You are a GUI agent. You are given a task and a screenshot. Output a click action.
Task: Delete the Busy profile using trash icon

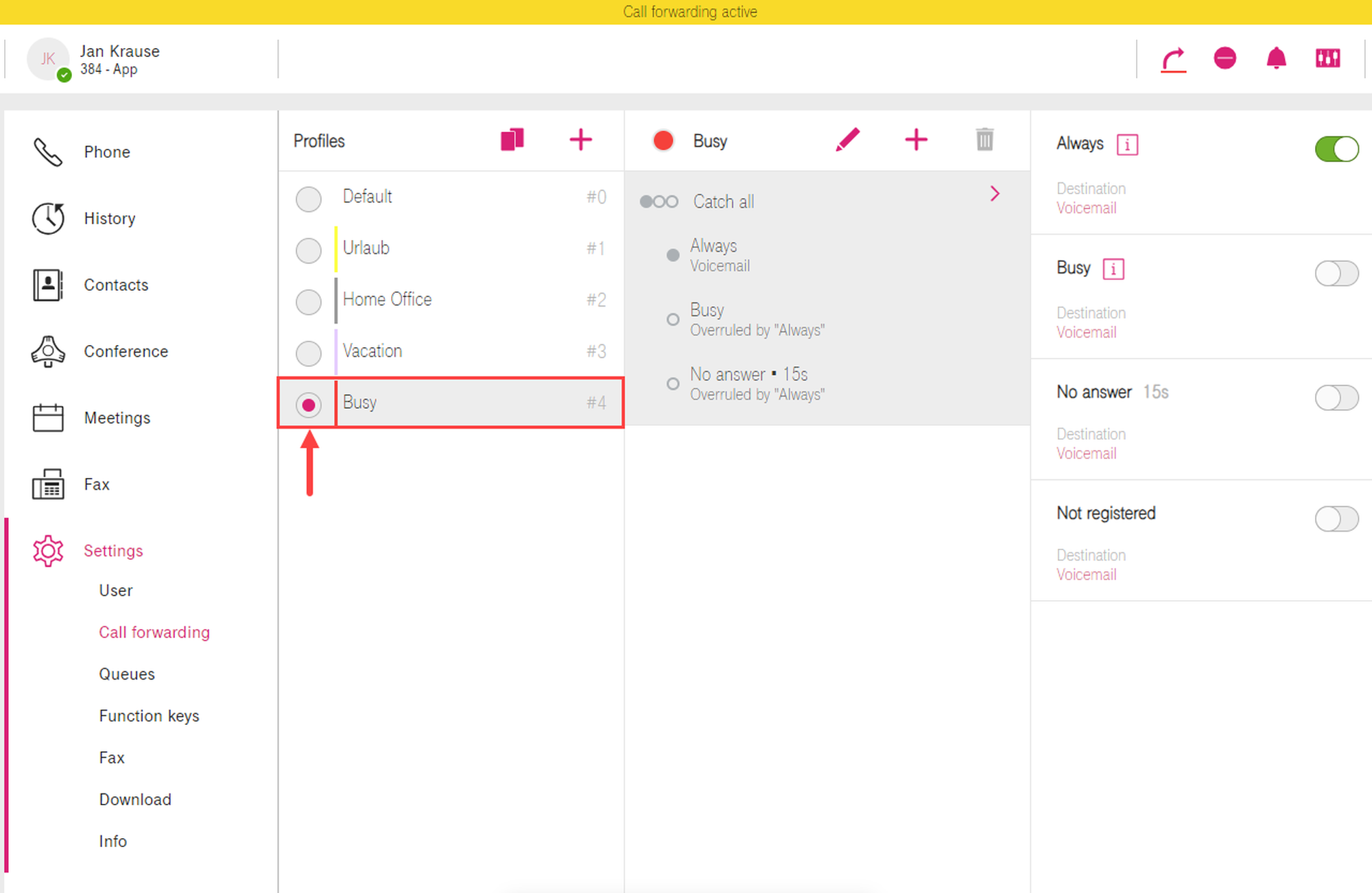click(984, 140)
